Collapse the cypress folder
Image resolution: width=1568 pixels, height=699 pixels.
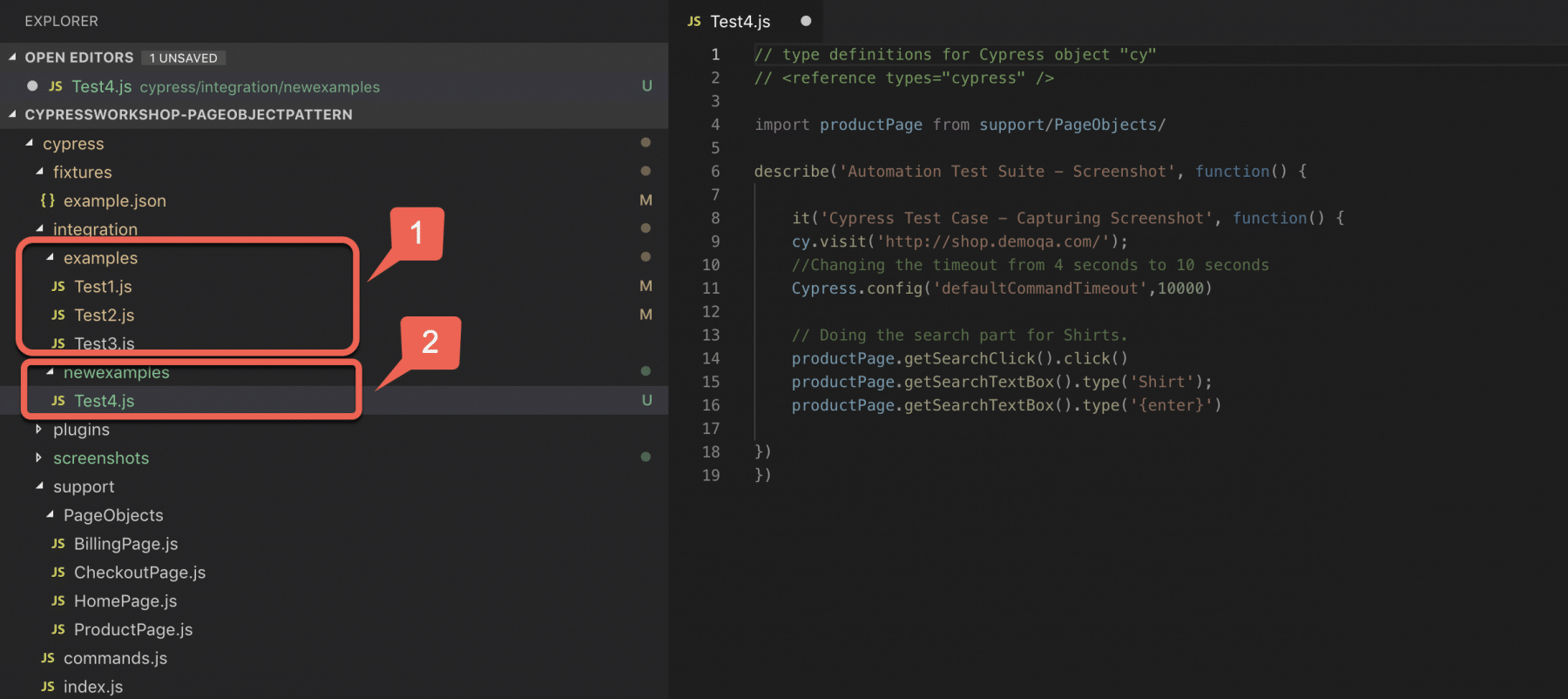[x=30, y=143]
